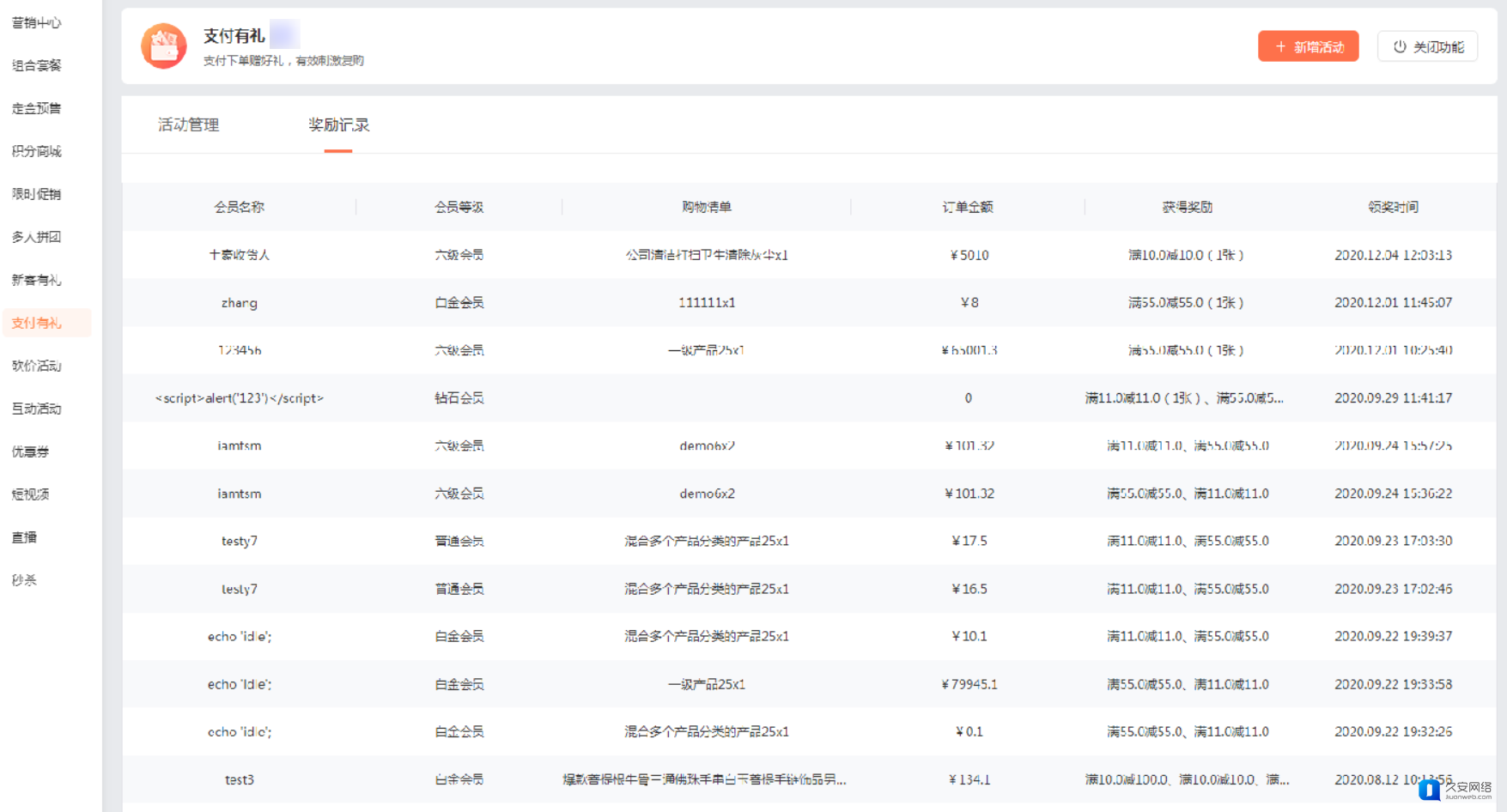Click the 支付有礼 orange gift logo icon
Image resolution: width=1507 pixels, height=812 pixels.
click(x=164, y=46)
